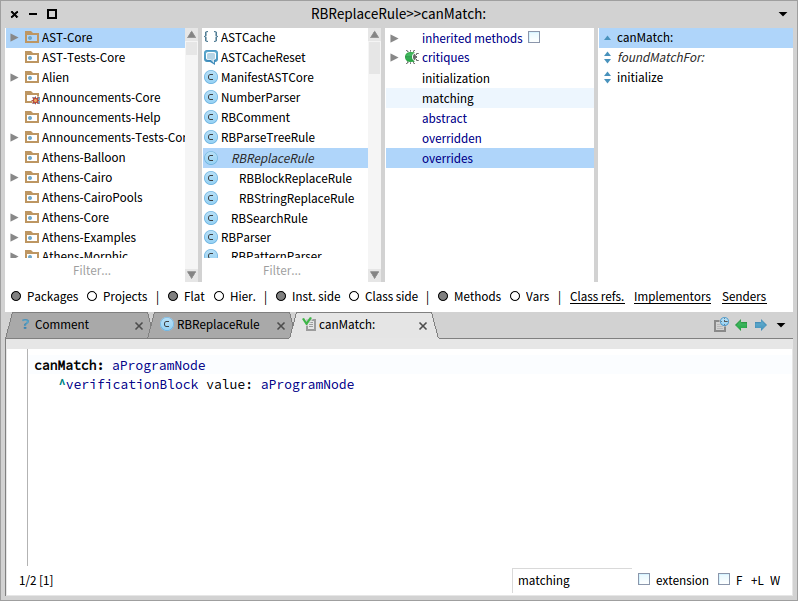The width and height of the screenshot is (798, 601).
Task: Click the AST-Tests-Core package folder icon
Action: (x=32, y=57)
